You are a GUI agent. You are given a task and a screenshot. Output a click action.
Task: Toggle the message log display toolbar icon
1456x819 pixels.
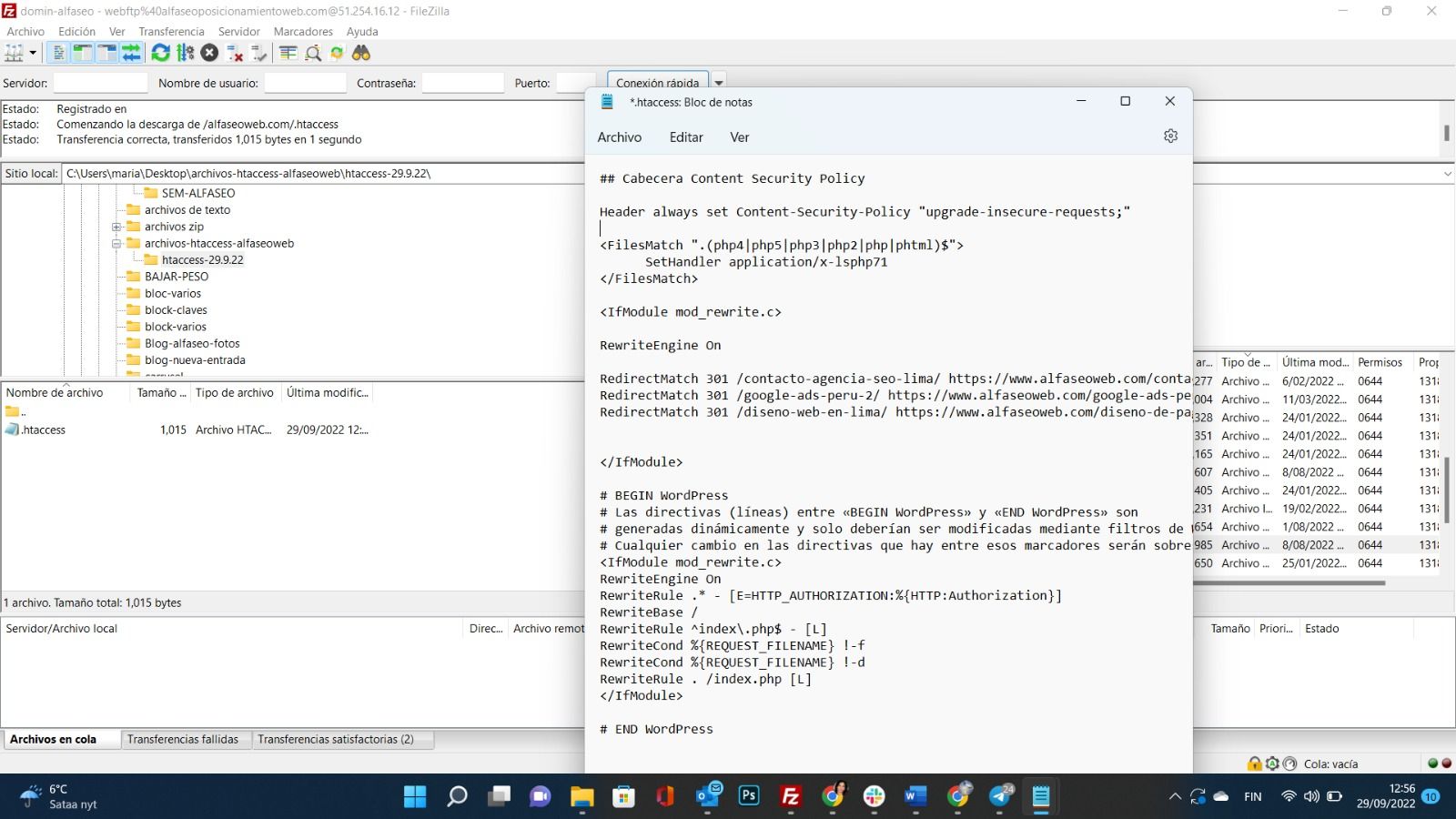(x=58, y=53)
